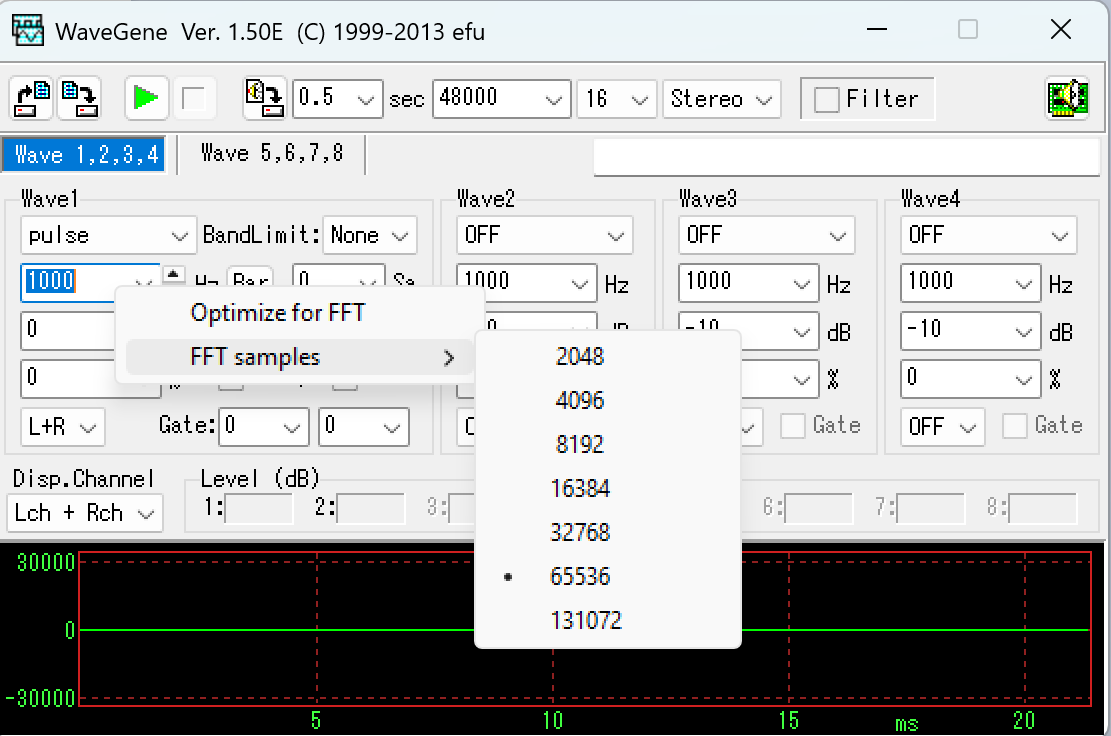Screen dimensions: 1111x736
Task: Minimize the WaveGene window
Action: (877, 30)
